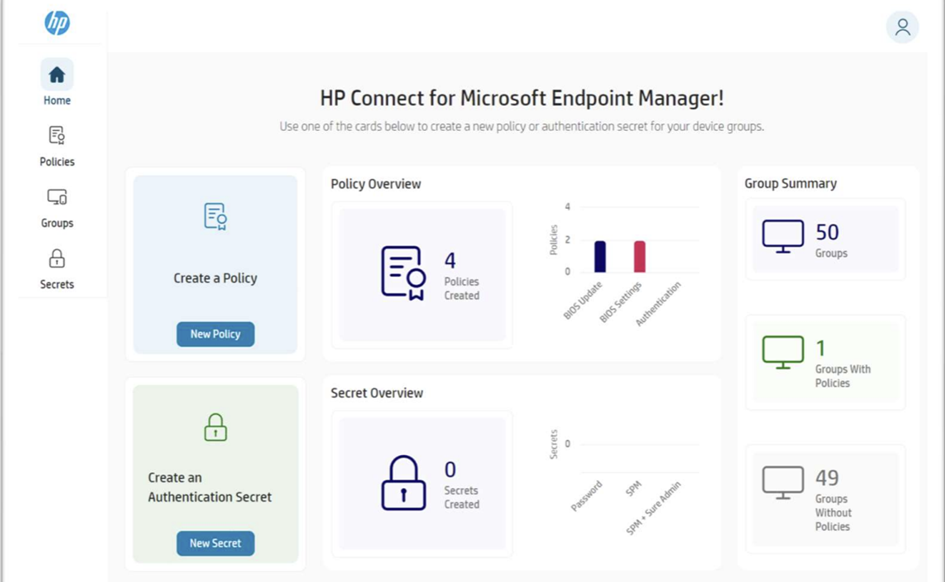The image size is (945, 582).
Task: Go to Home in sidebar
Action: [x=57, y=75]
